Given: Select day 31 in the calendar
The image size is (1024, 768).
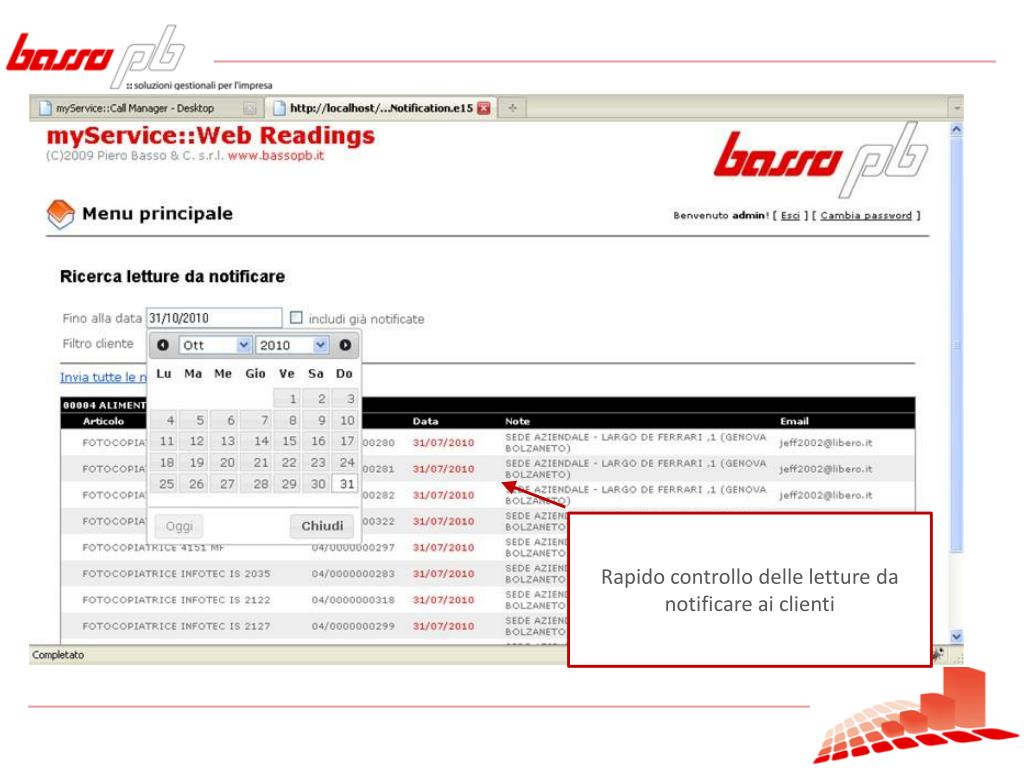Looking at the screenshot, I should [x=345, y=484].
